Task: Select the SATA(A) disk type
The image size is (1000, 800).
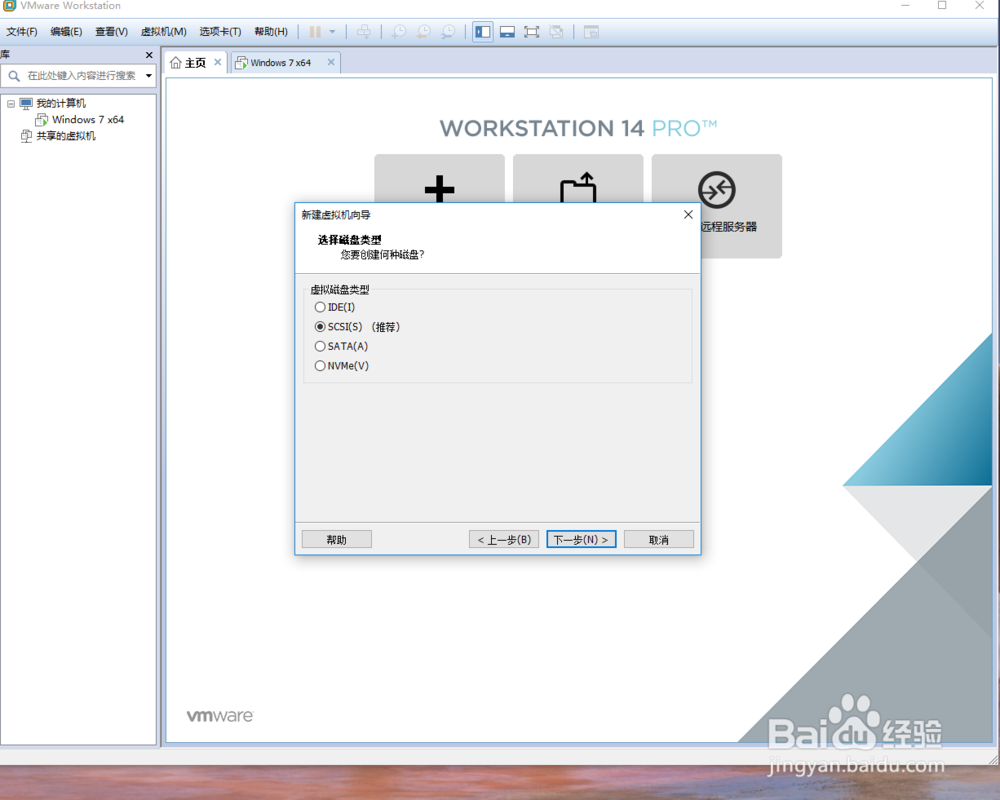Action: (x=341, y=346)
